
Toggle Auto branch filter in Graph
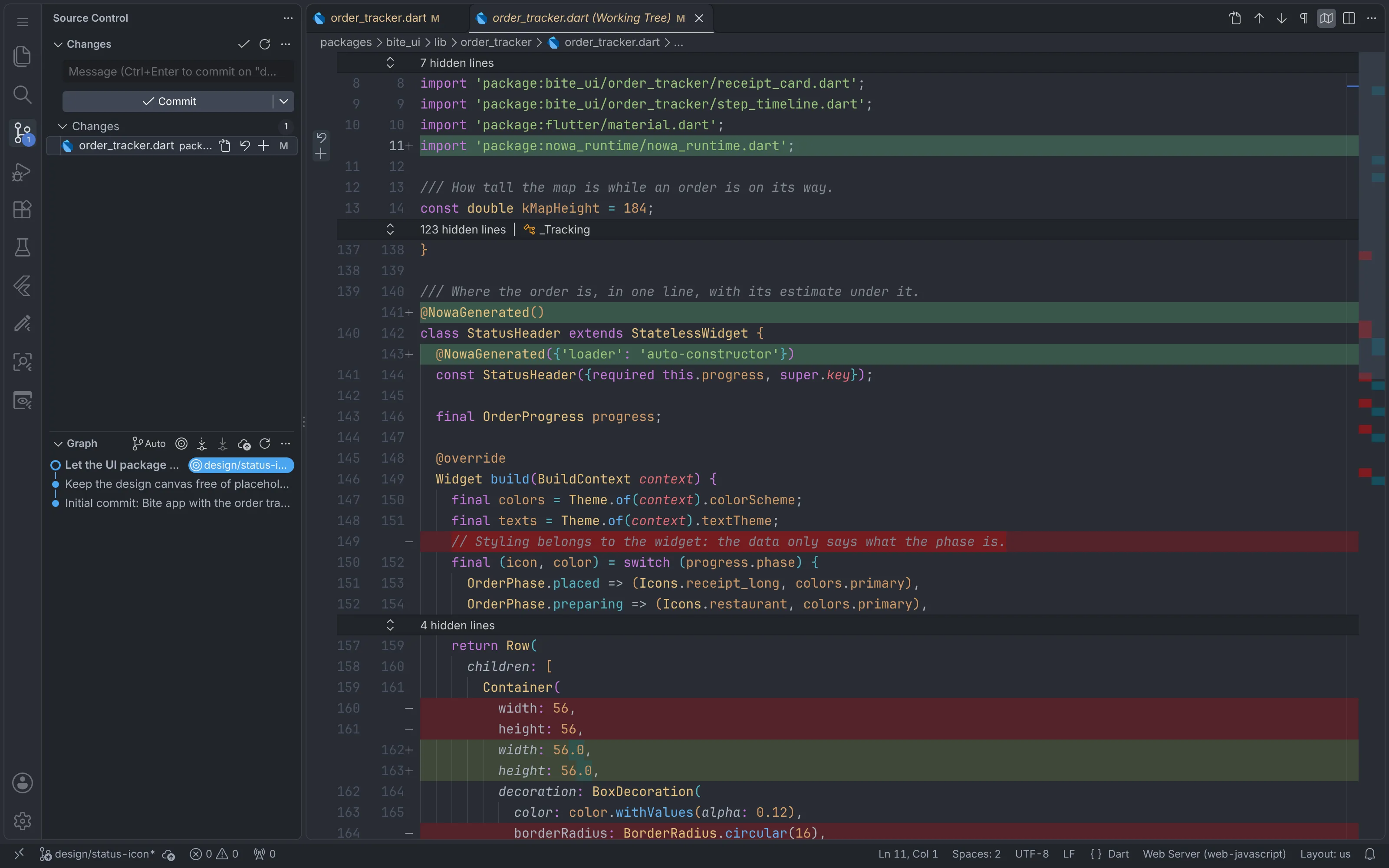pos(148,444)
